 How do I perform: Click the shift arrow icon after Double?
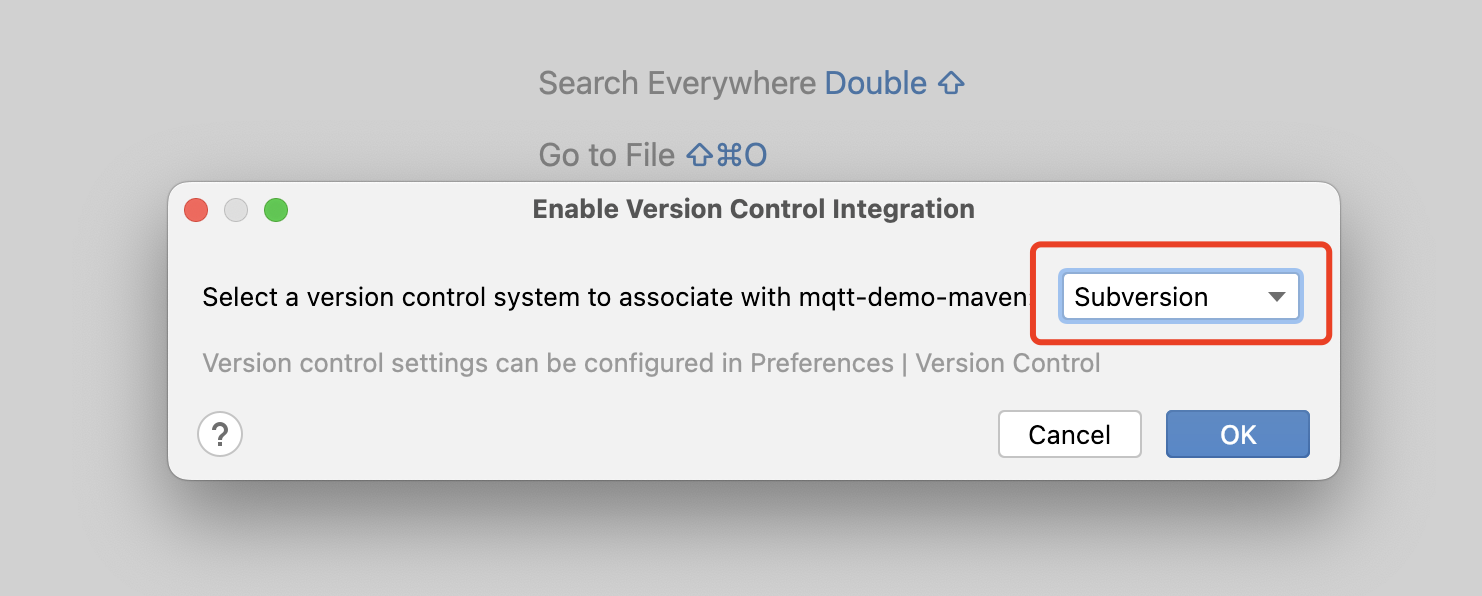click(951, 83)
